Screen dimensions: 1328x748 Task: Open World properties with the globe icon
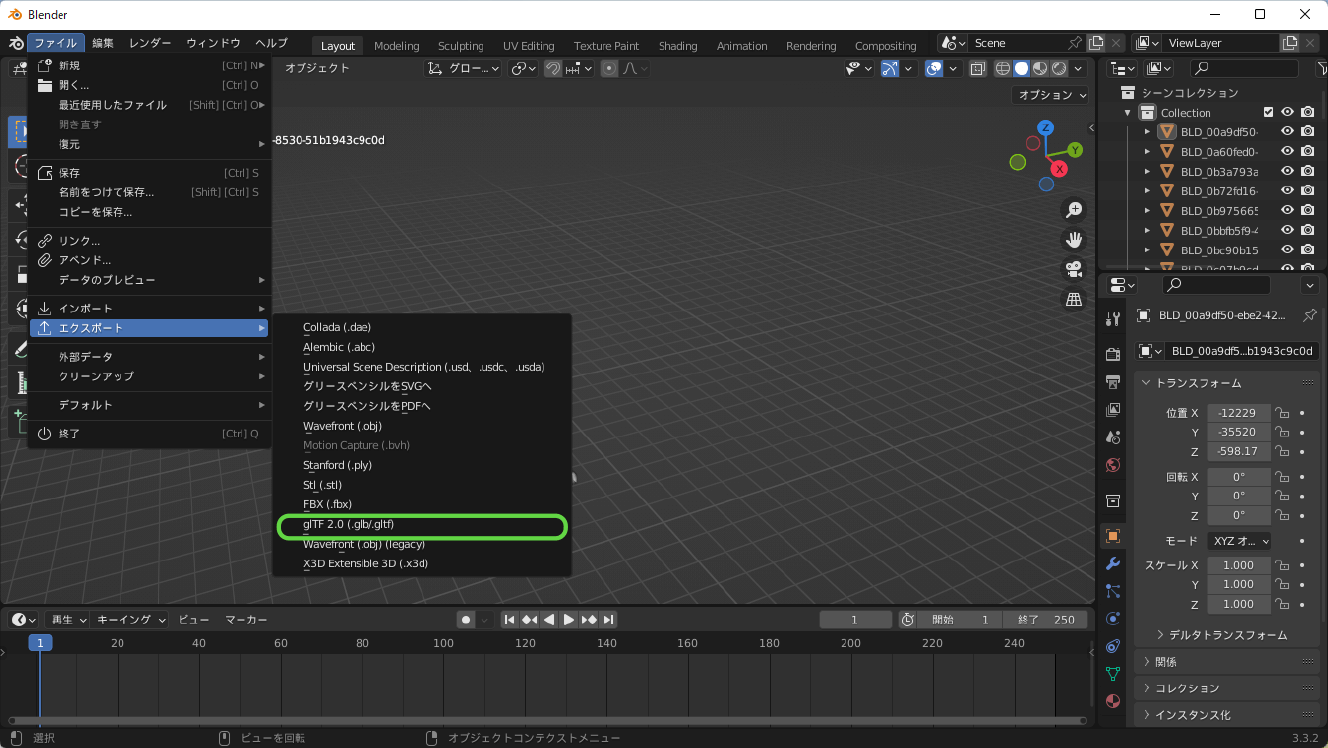coord(1111,465)
